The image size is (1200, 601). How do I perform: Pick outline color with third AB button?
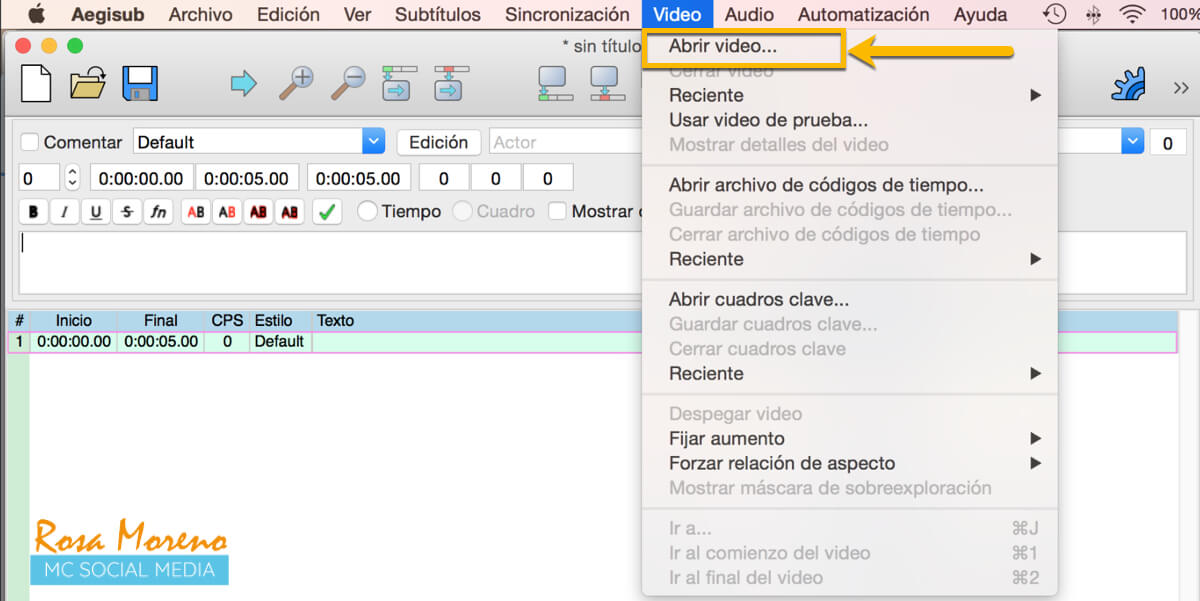point(258,212)
